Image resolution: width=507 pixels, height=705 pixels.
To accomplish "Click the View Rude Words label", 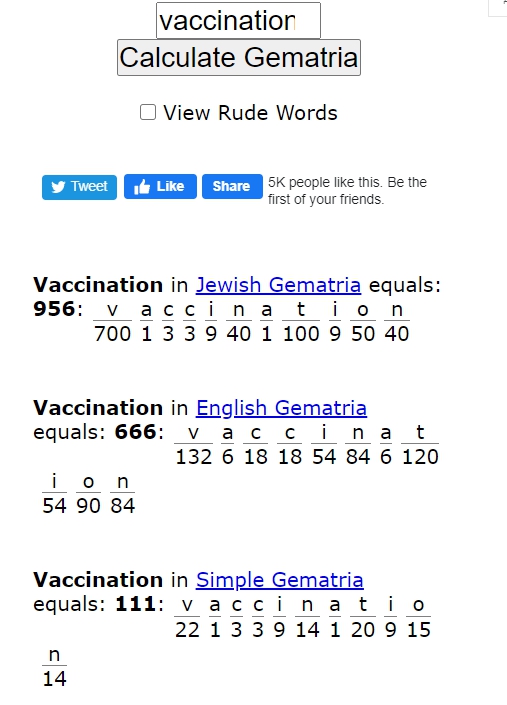I will click(250, 113).
